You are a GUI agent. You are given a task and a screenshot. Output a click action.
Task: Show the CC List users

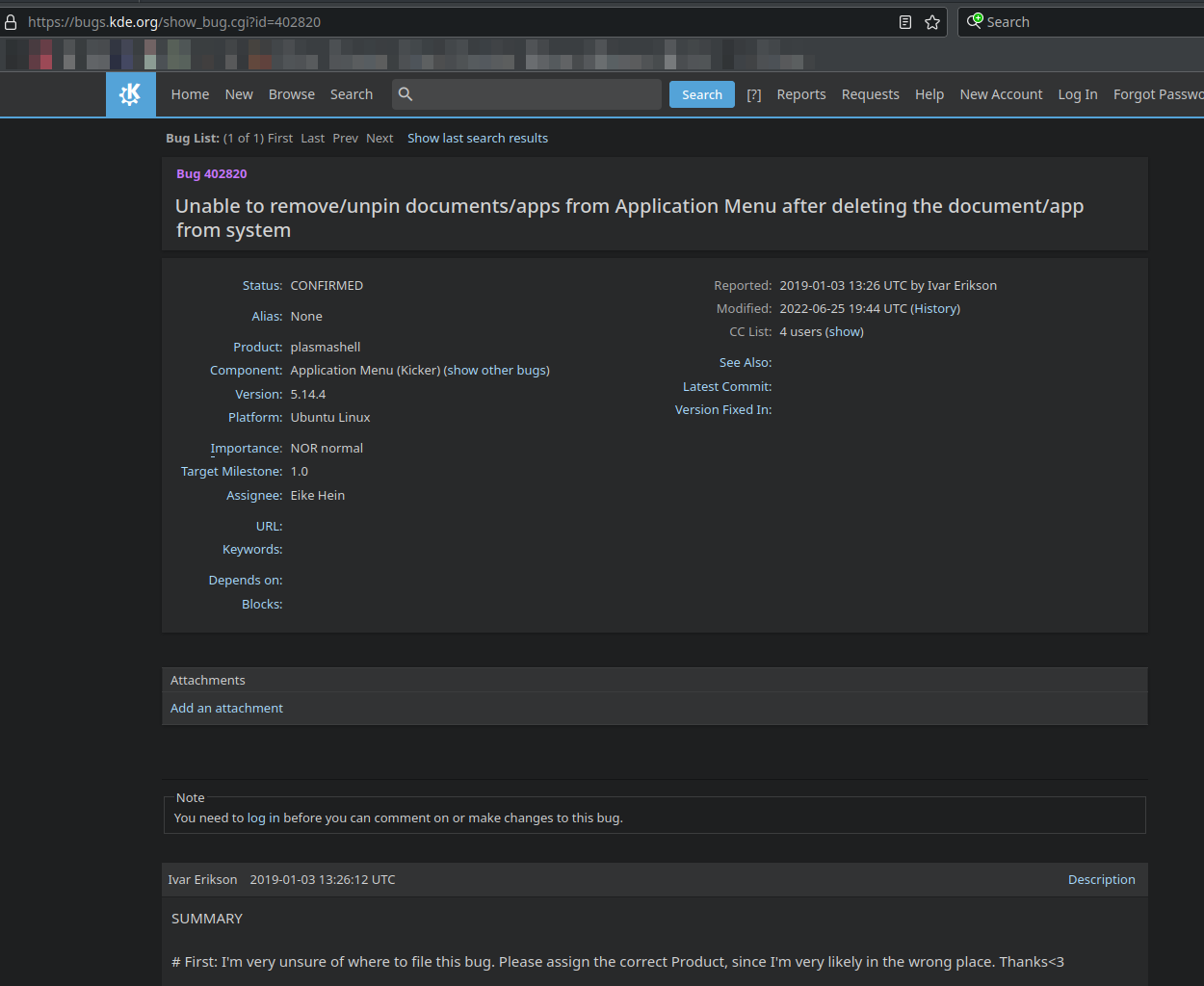(845, 332)
